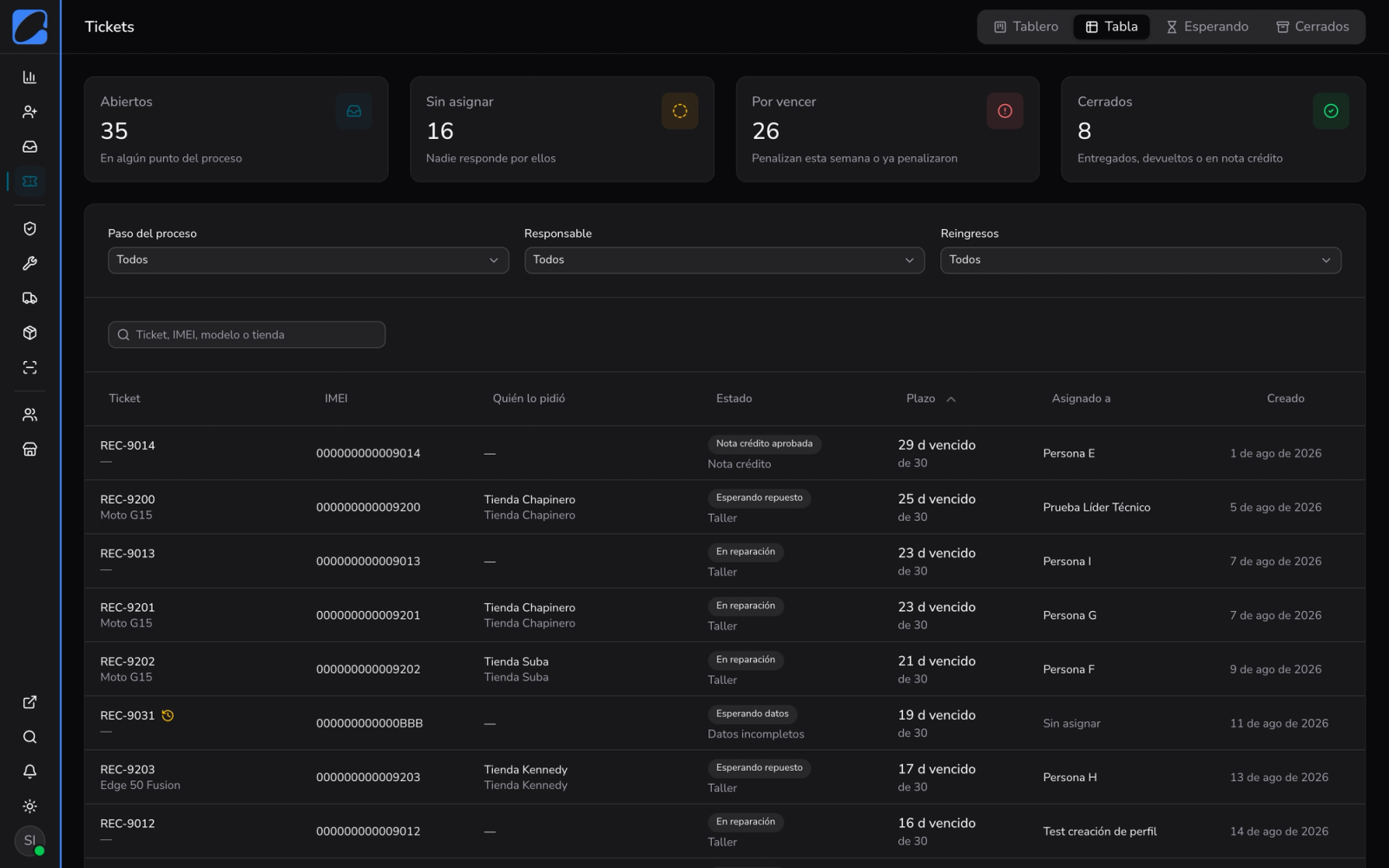Toggle light theme sun icon
Screen dimensions: 1389x868
(x=30, y=806)
